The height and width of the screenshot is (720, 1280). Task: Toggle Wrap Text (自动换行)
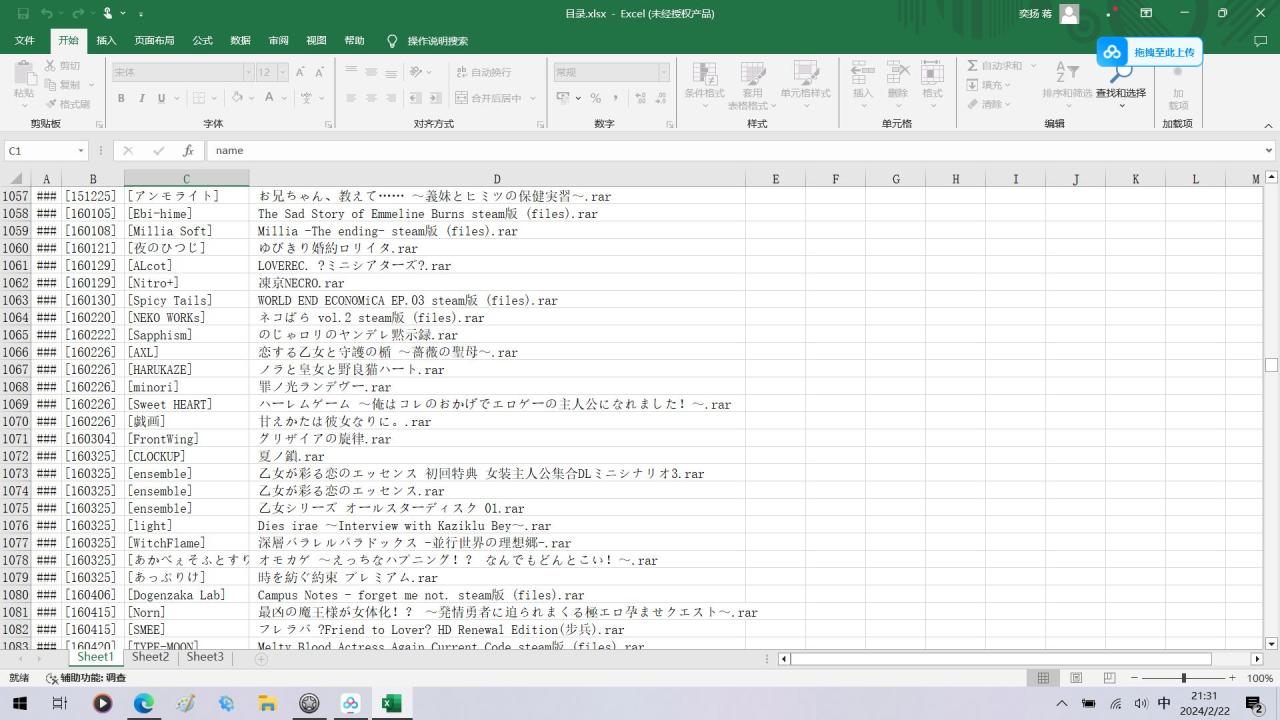(x=484, y=72)
